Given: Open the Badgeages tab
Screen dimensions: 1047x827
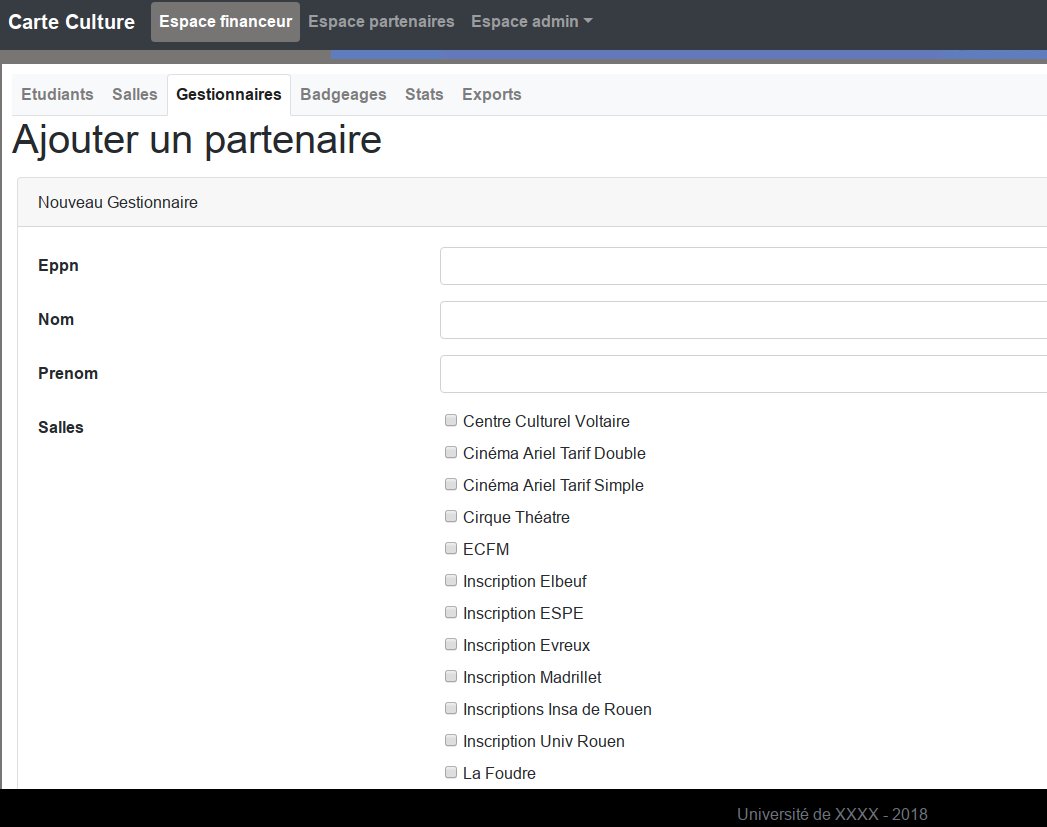Looking at the screenshot, I should pos(343,95).
